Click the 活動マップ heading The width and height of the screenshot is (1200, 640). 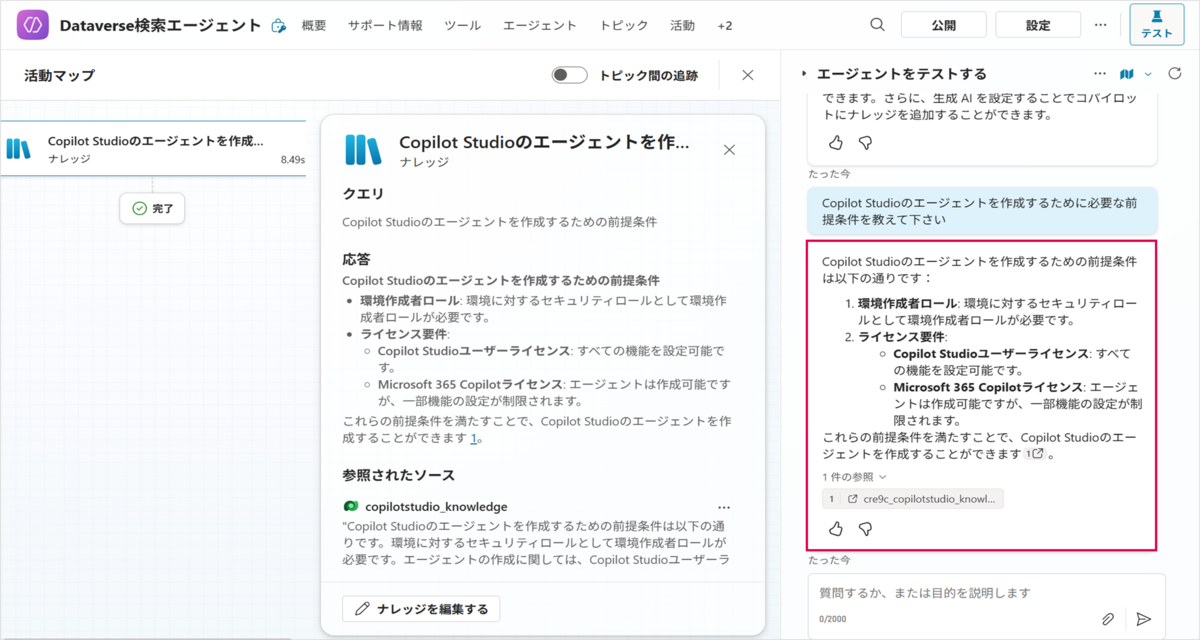(59, 75)
